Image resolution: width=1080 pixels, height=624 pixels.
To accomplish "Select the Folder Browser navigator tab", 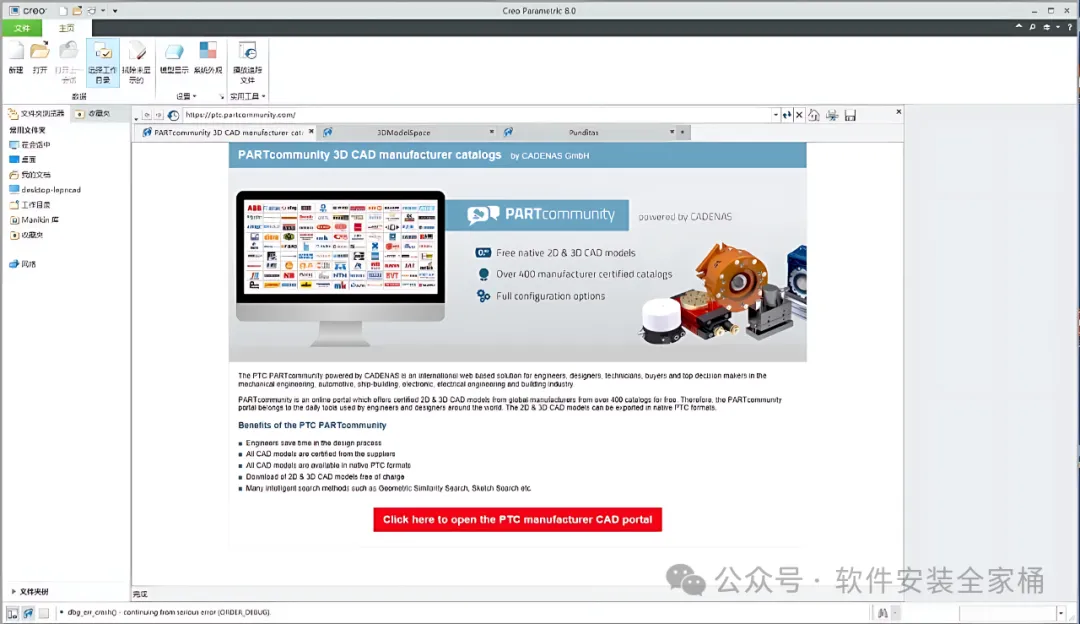I will (x=37, y=114).
